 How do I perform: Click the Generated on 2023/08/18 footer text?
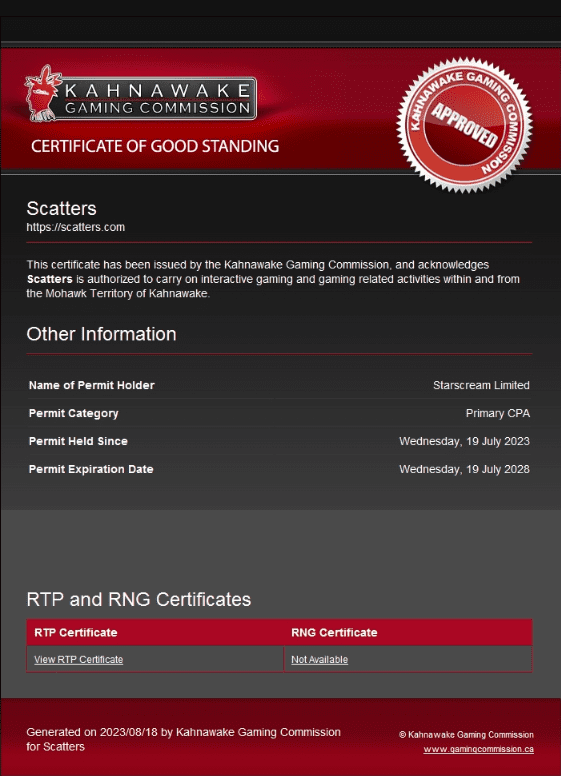pyautogui.click(x=184, y=739)
